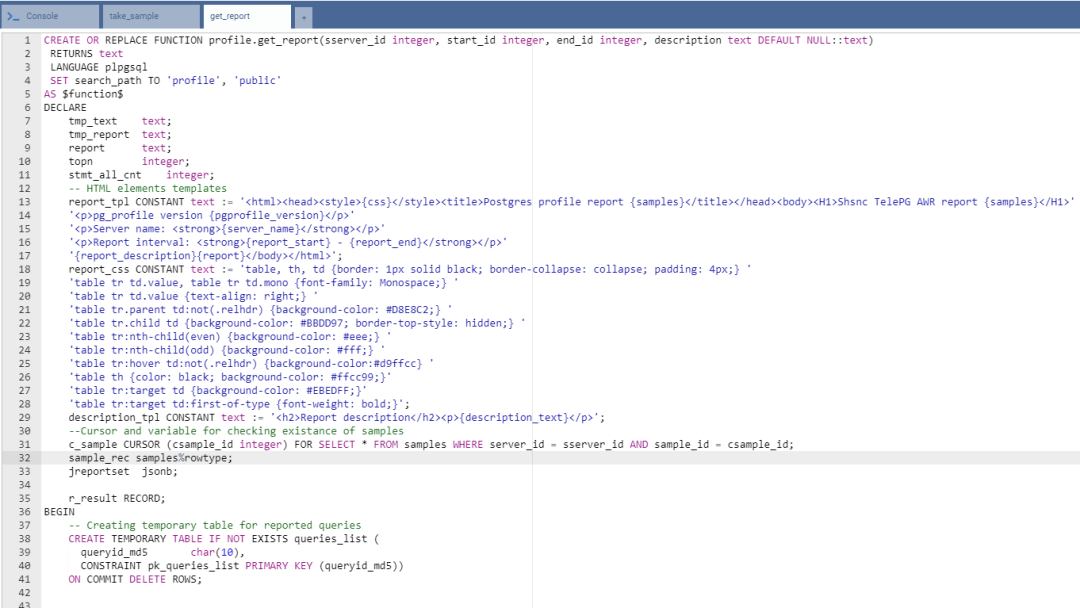Click the Console prompt icon in the tab
This screenshot has width=1080, height=608.
click(x=13, y=16)
